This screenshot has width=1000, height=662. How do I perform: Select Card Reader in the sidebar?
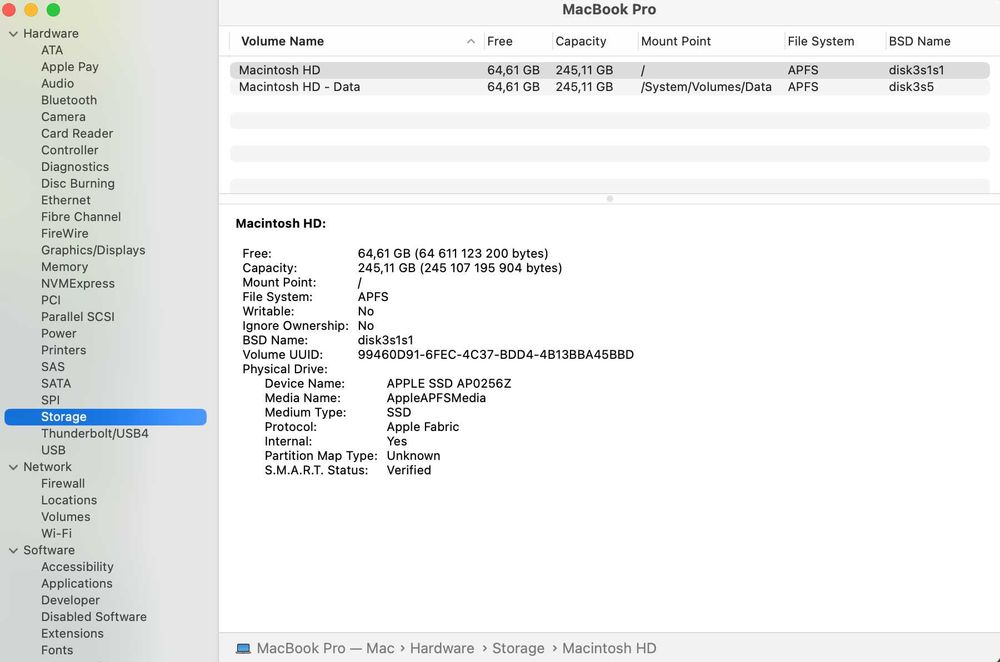(x=77, y=133)
